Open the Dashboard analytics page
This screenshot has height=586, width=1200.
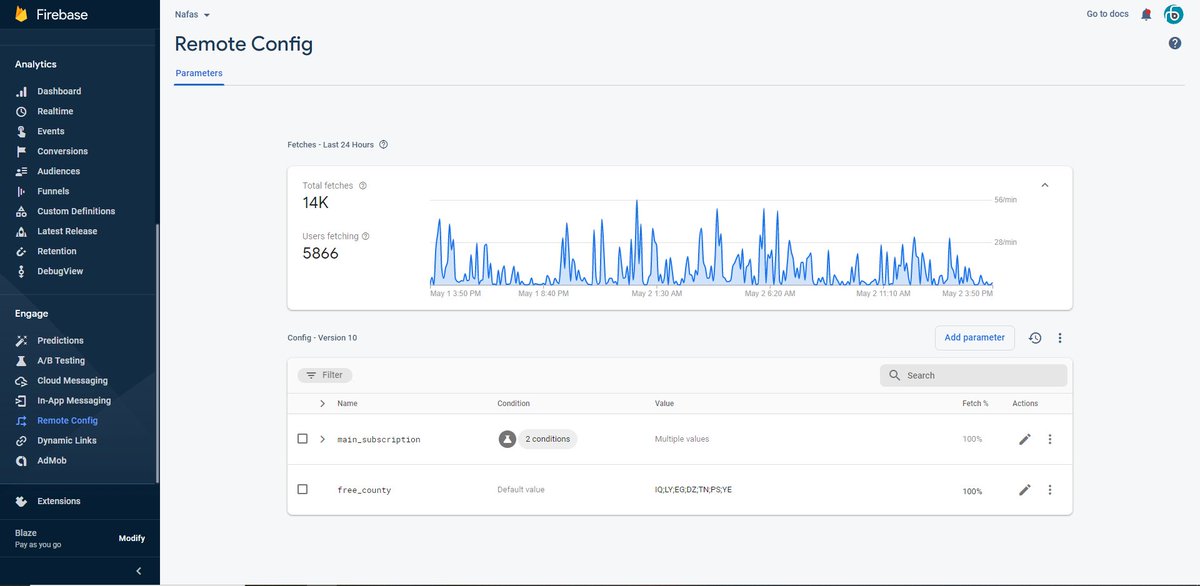pyautogui.click(x=59, y=91)
